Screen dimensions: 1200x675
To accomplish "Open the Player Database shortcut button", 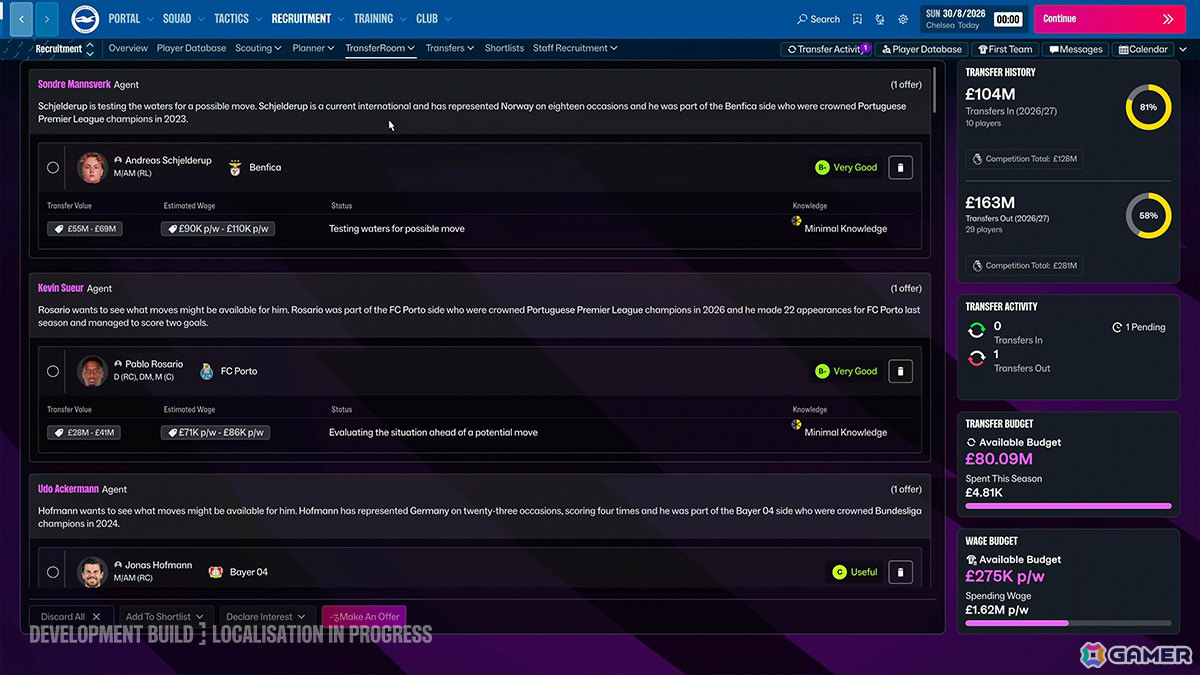I will click(921, 49).
